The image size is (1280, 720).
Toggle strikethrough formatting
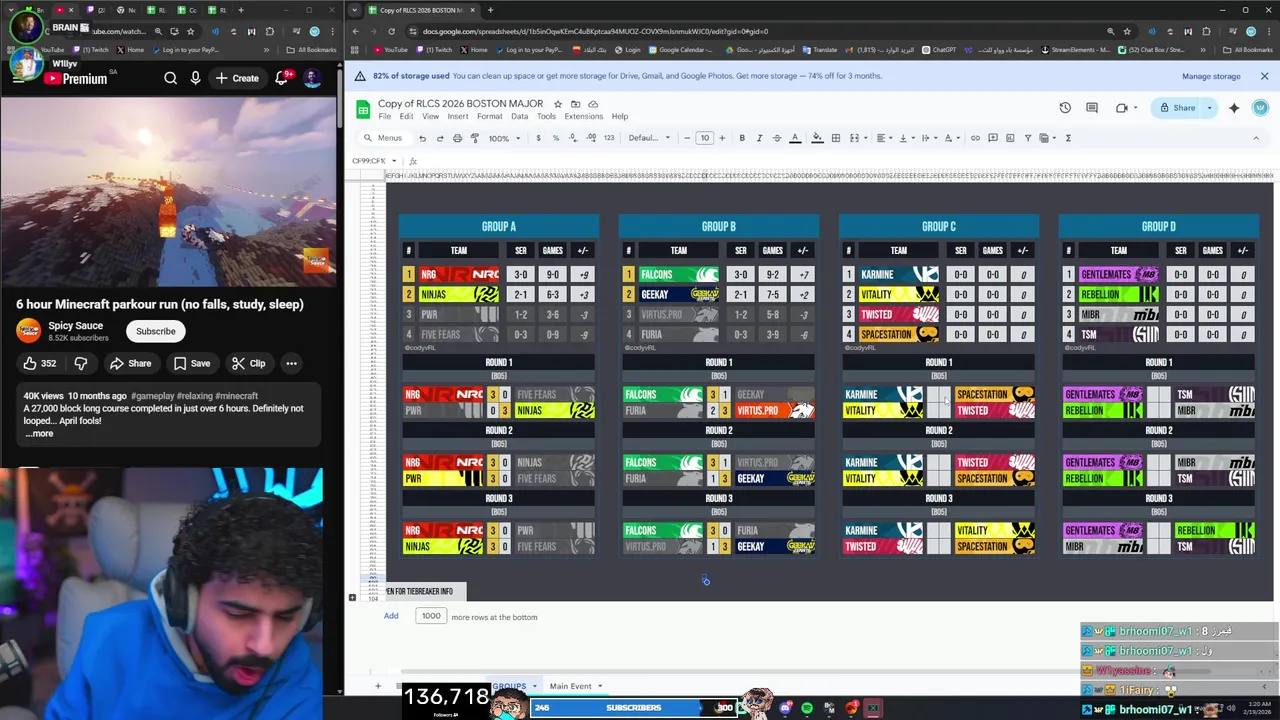(777, 138)
